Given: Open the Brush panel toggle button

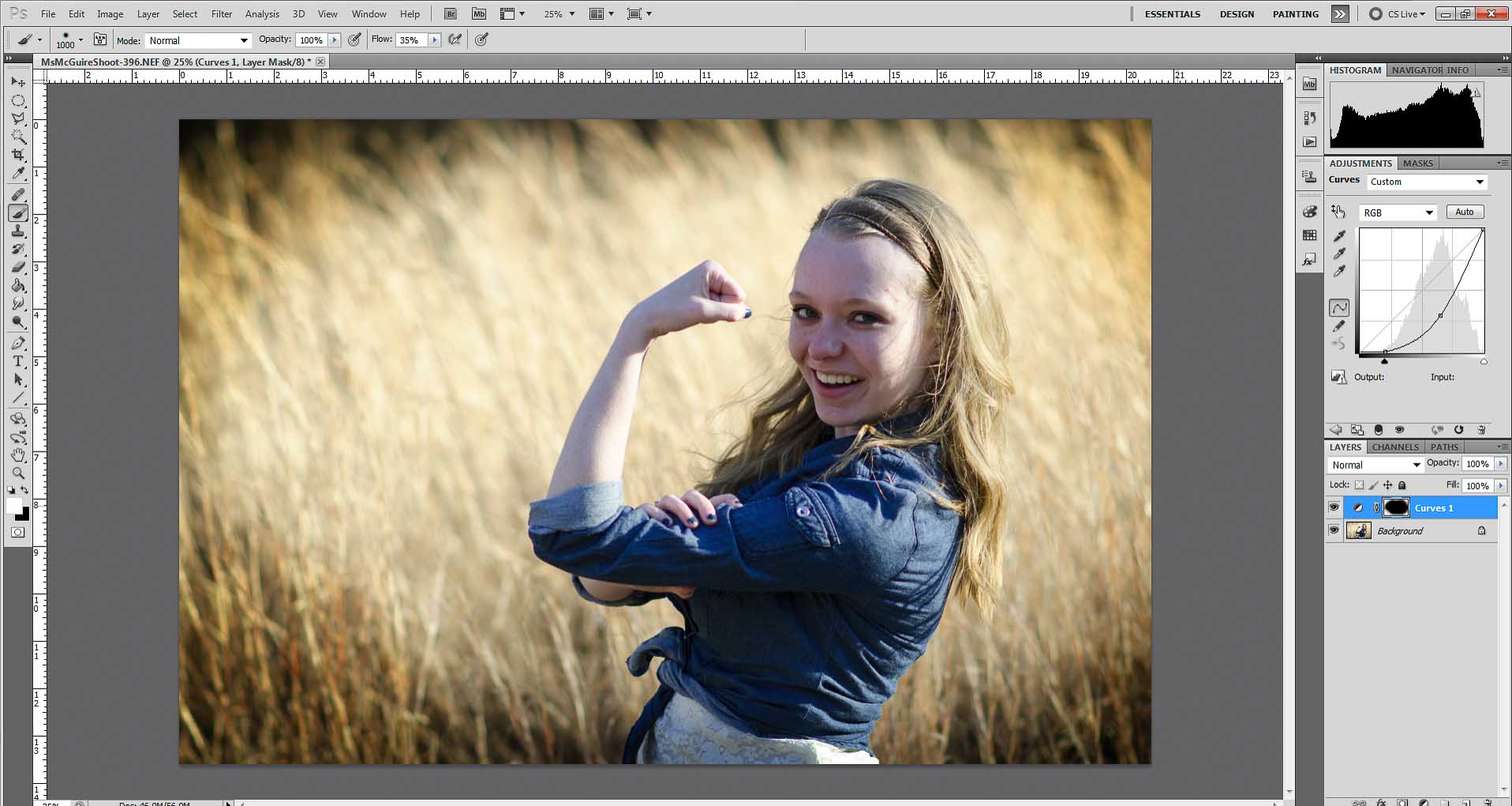Looking at the screenshot, I should (100, 39).
